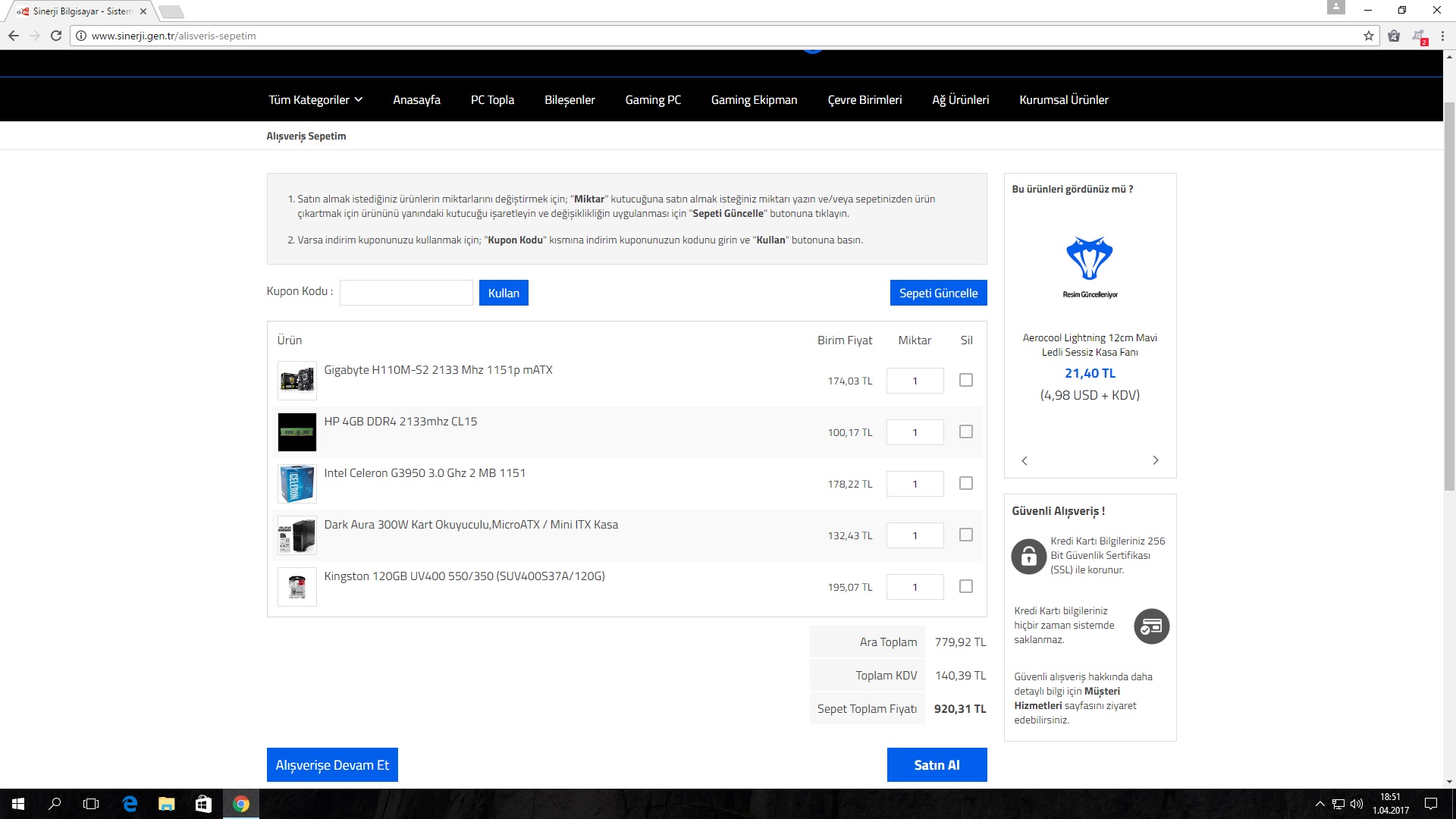The image size is (1456, 819).
Task: Show previous product in suggestions carousel
Action: [x=1025, y=460]
